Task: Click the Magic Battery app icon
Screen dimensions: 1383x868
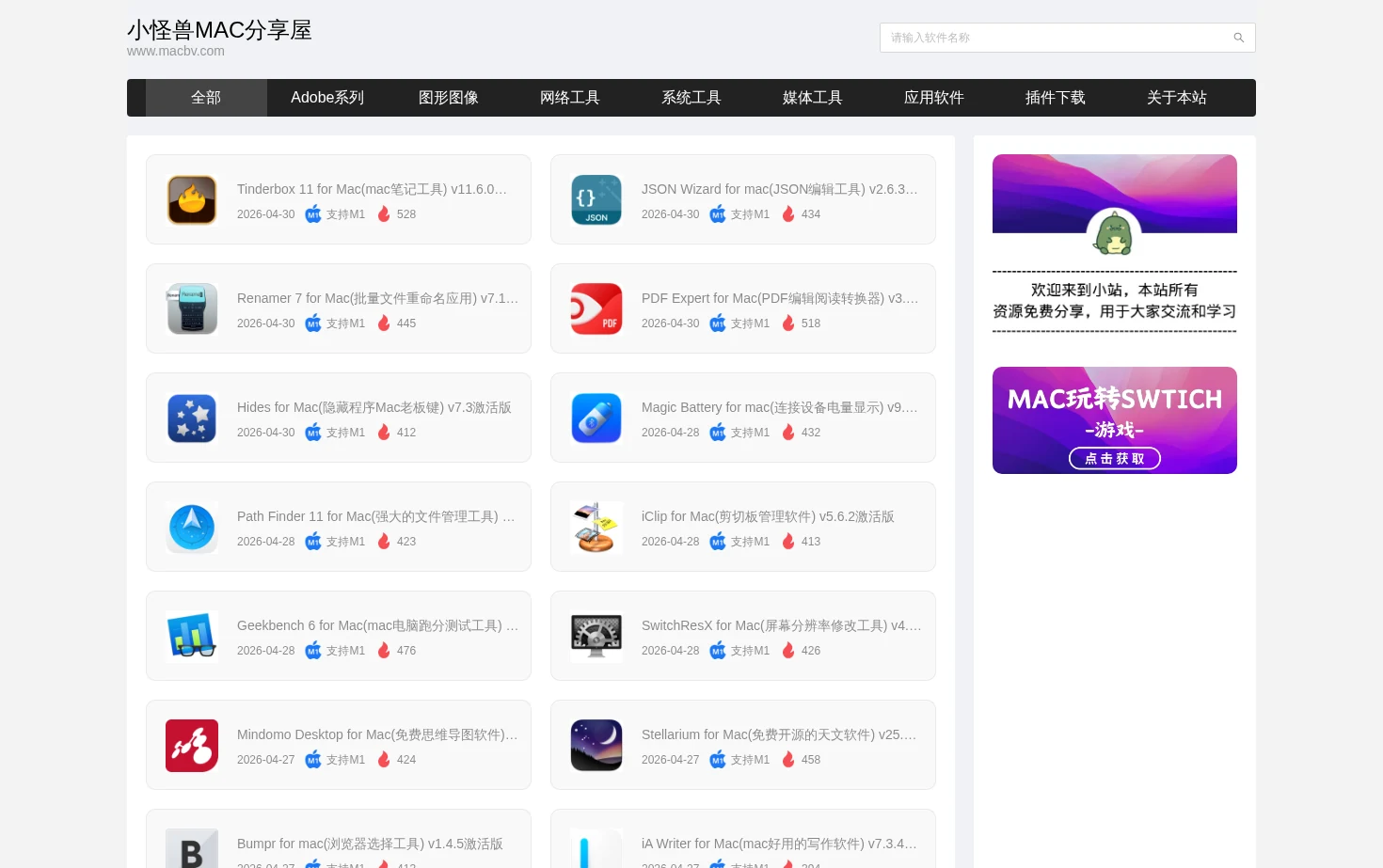Action: point(596,418)
